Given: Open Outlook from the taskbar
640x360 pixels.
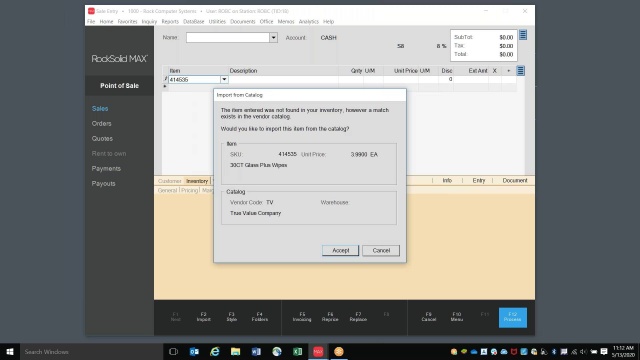Looking at the screenshot, I should pos(194,351).
